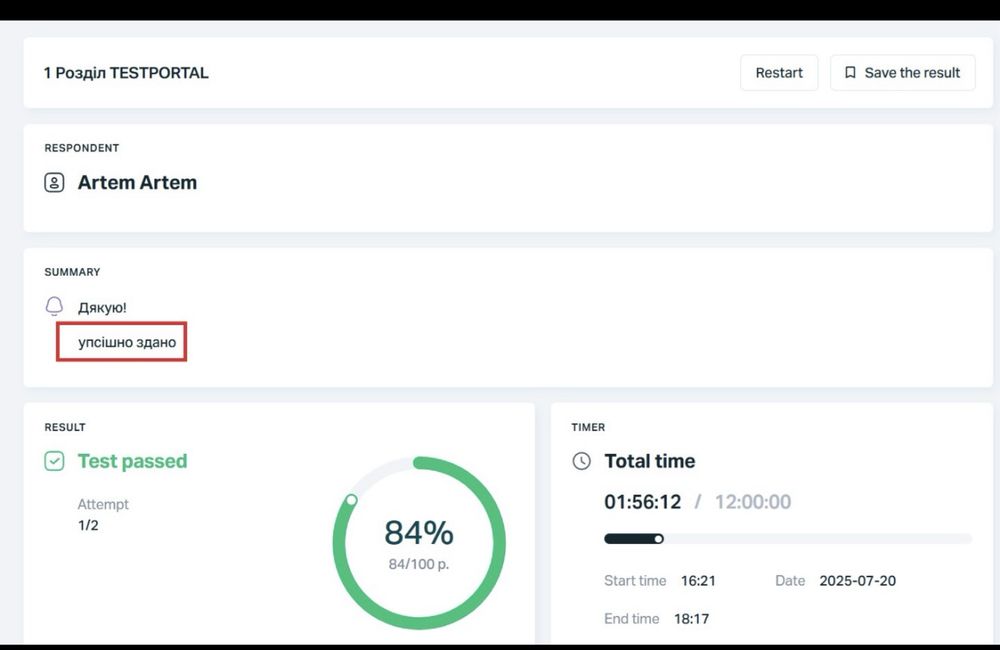1000x650 pixels.
Task: Click the 'RESULT' section label
Action: [x=65, y=427]
